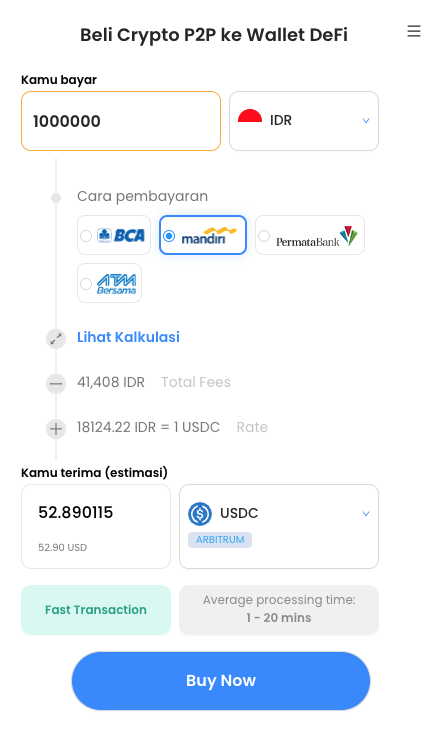Click the ARBITRUM network tag

click(x=220, y=540)
